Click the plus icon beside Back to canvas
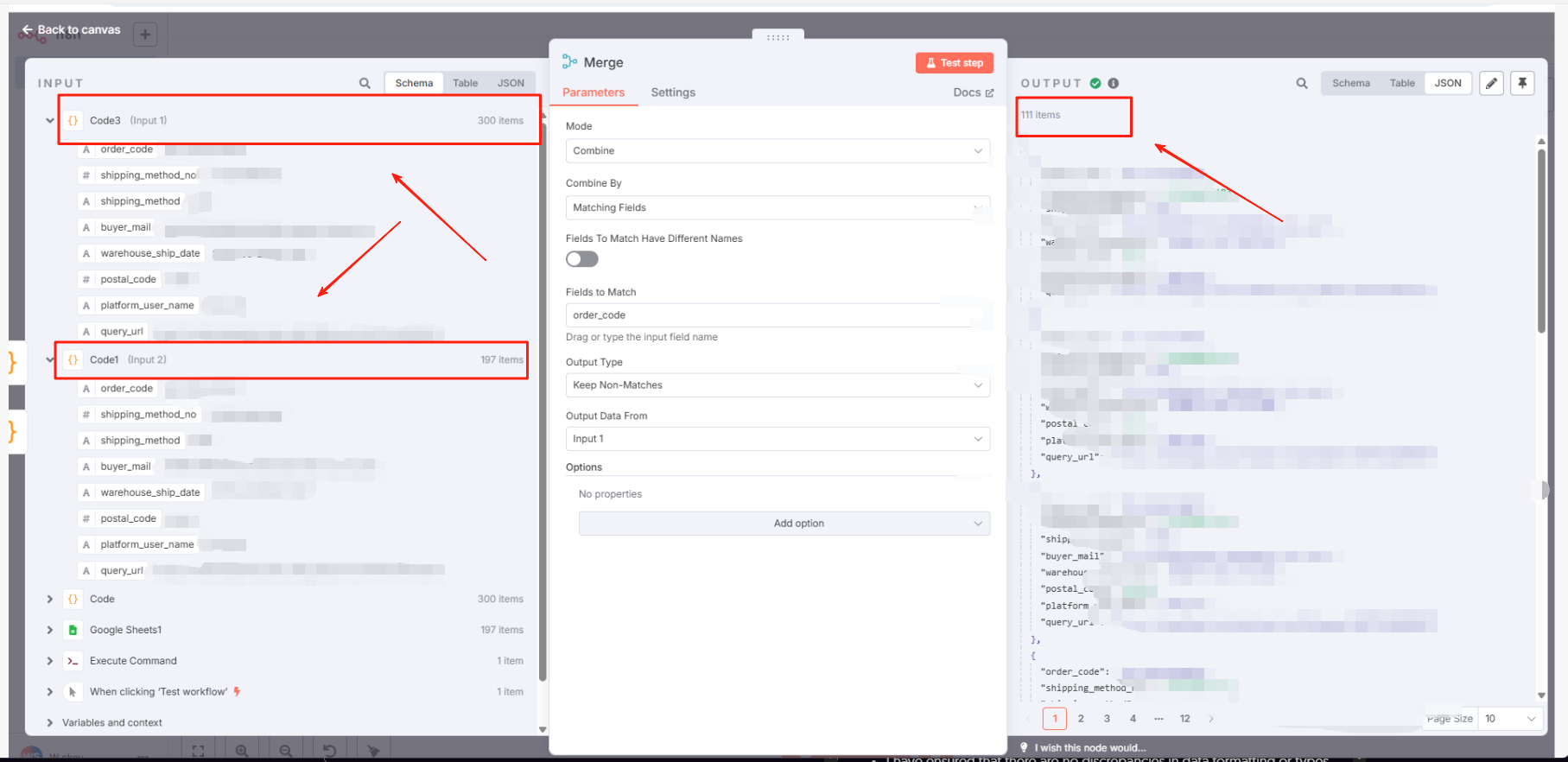 coord(145,35)
